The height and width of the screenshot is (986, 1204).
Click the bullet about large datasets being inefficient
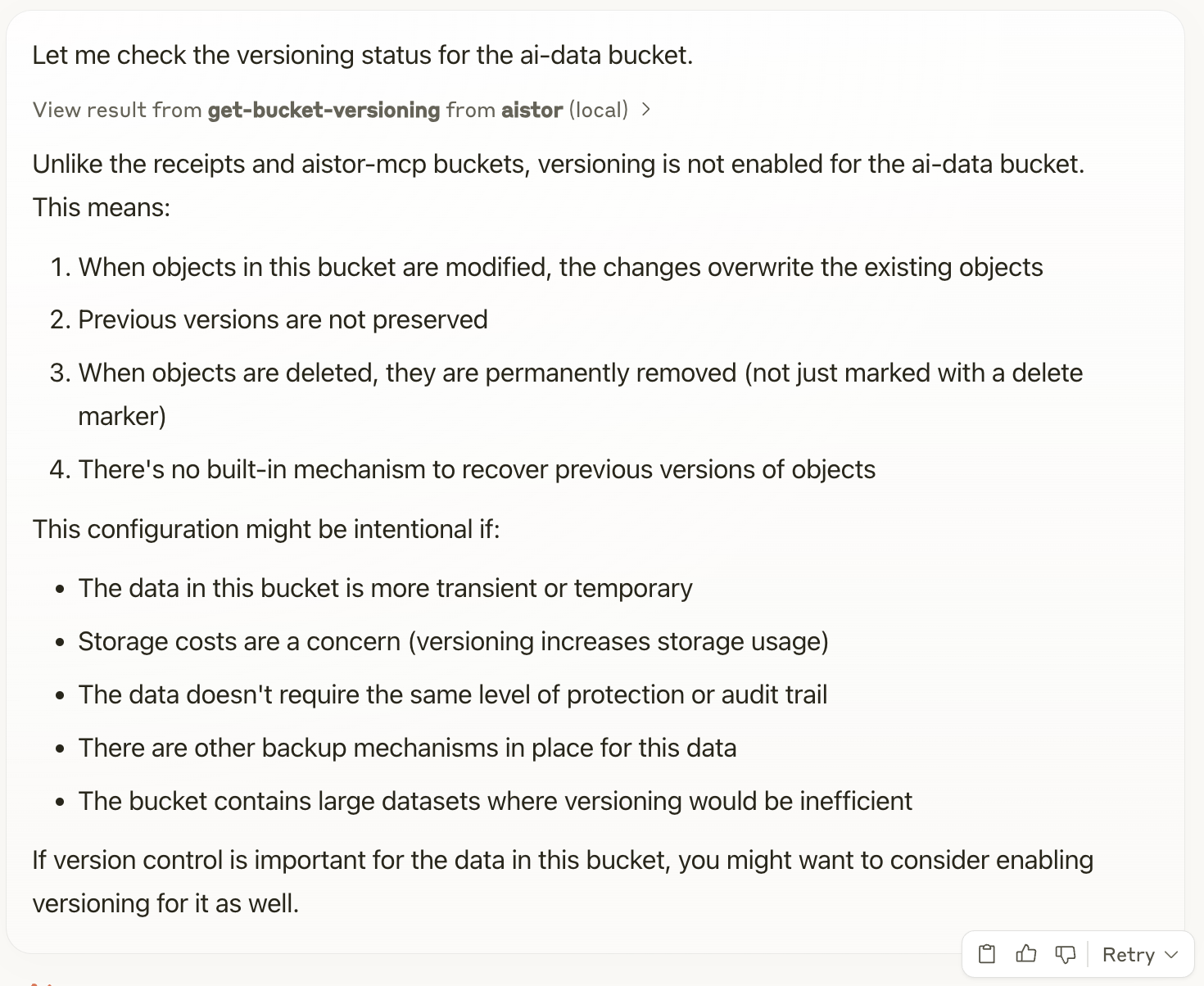pyautogui.click(x=495, y=801)
